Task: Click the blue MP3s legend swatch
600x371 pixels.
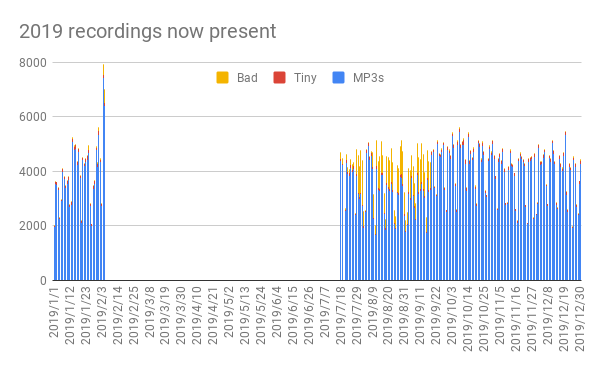Action: click(339, 78)
